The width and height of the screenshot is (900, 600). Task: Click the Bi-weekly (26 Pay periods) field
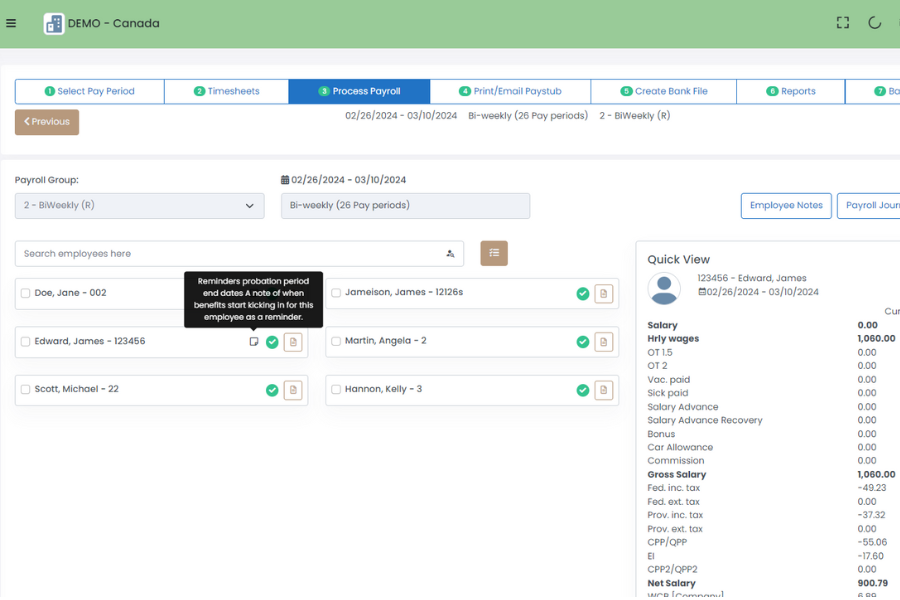[x=405, y=206]
